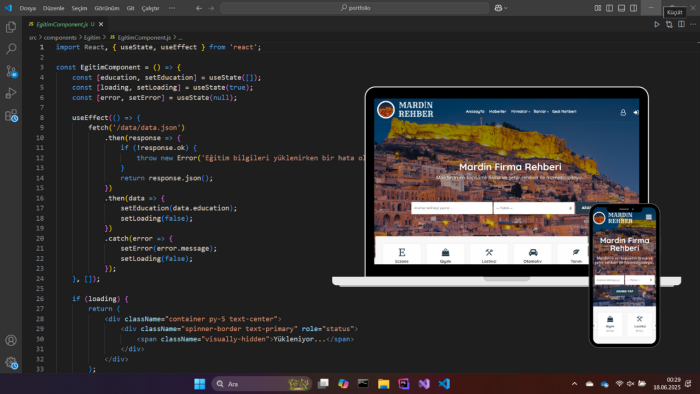Click the muted volume tray icon

(630, 384)
